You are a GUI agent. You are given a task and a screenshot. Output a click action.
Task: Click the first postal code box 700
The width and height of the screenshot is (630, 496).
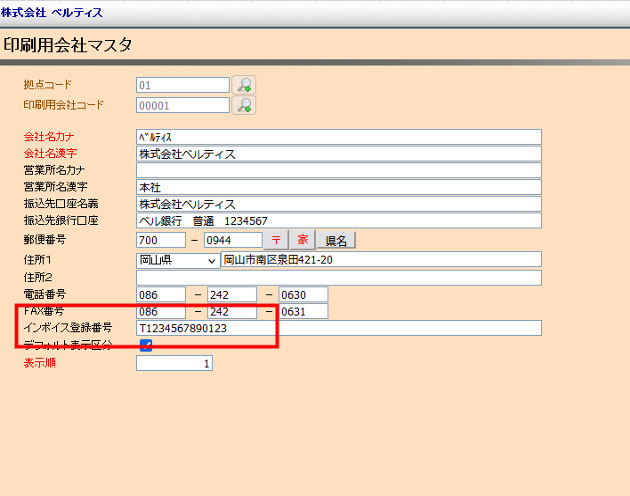point(160,240)
